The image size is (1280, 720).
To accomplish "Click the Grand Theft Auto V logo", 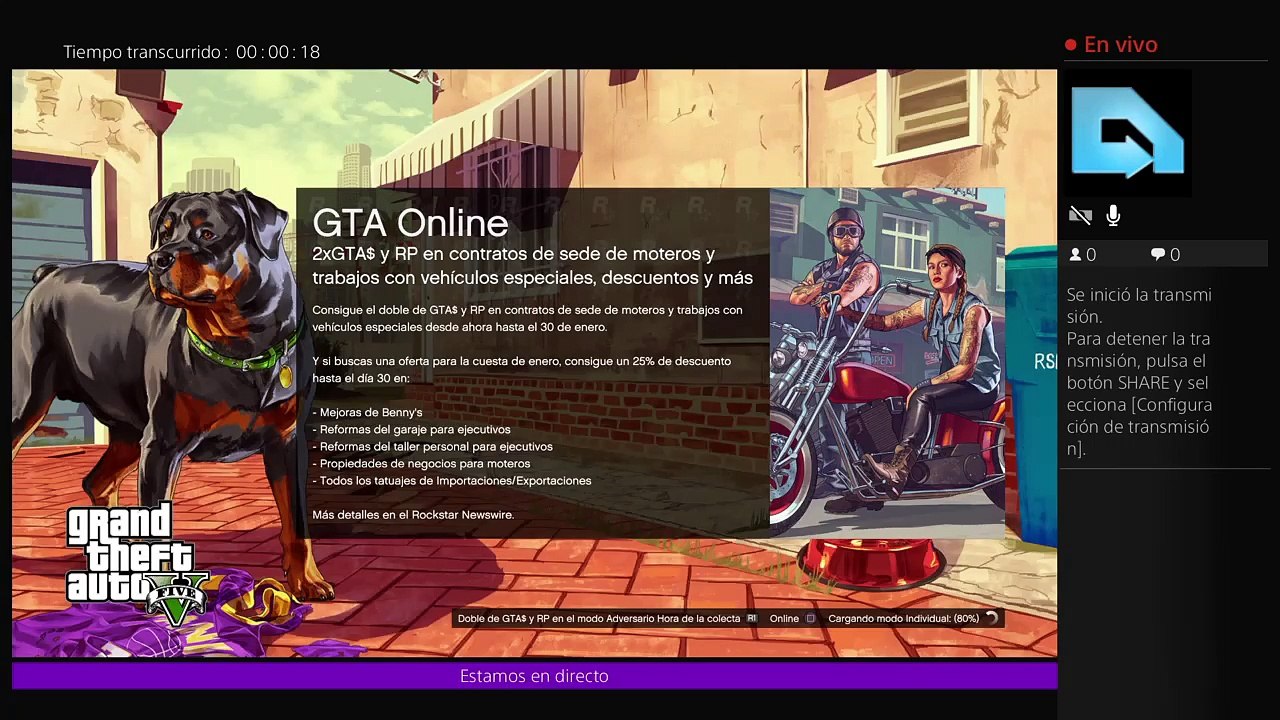I will 137,565.
